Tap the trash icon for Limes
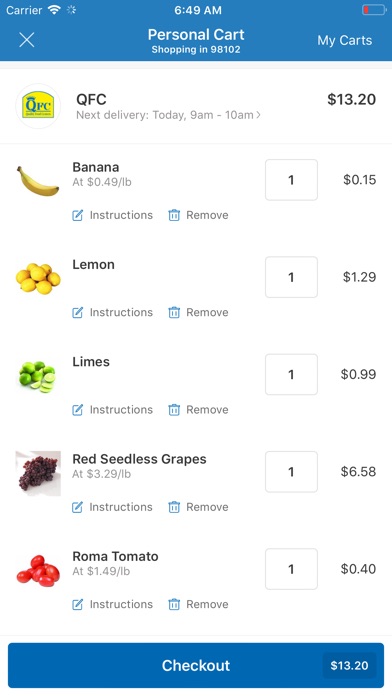This screenshot has height=696, width=392. (x=174, y=410)
